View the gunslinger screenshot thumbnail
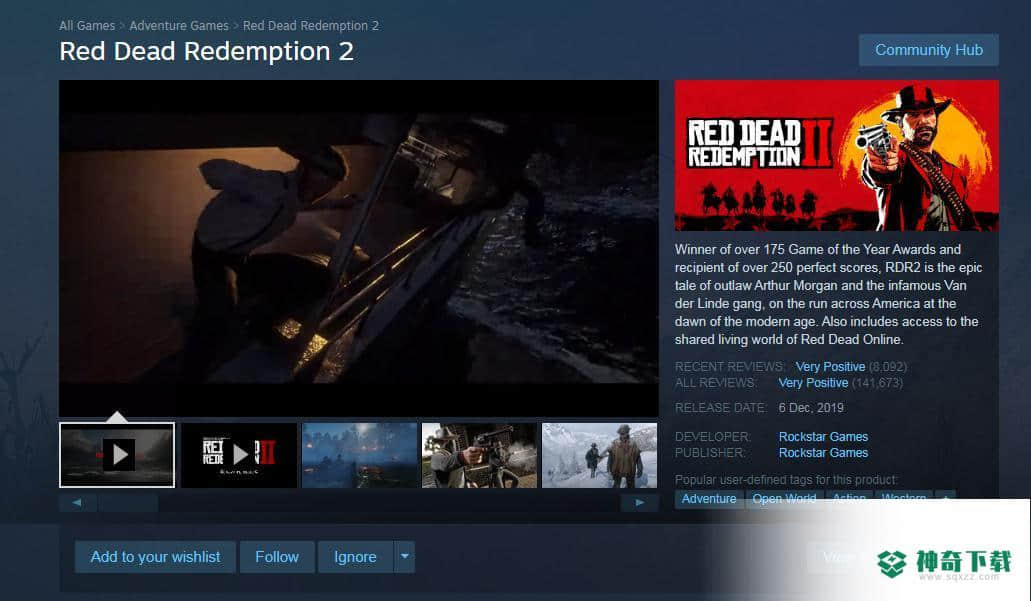 pyautogui.click(x=479, y=455)
